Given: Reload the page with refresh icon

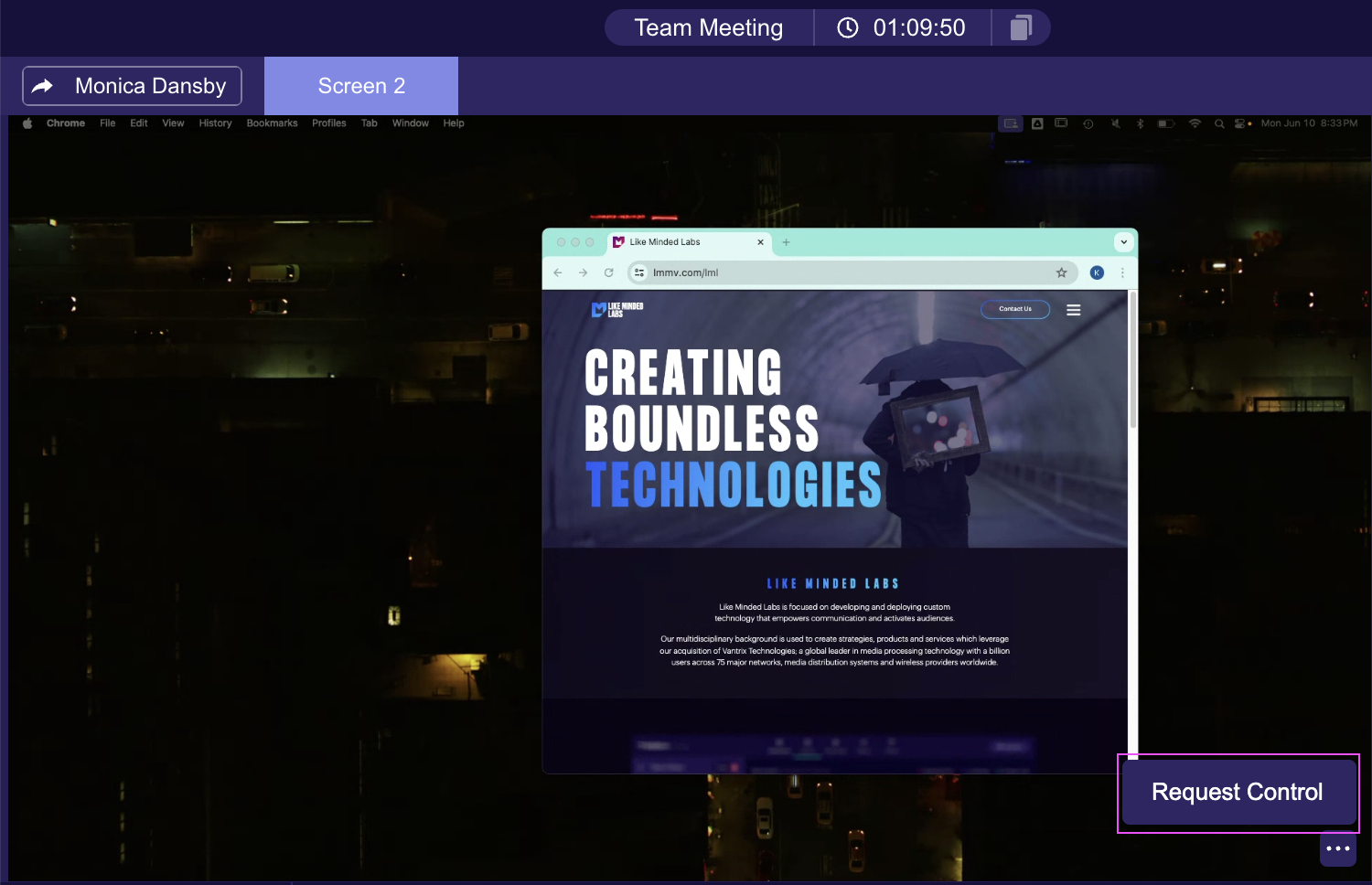Looking at the screenshot, I should coord(609,272).
